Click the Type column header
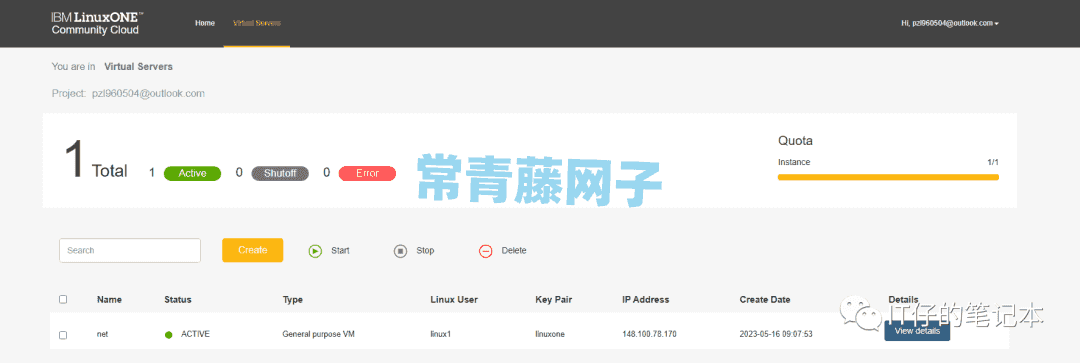1080x363 pixels. pos(293,300)
